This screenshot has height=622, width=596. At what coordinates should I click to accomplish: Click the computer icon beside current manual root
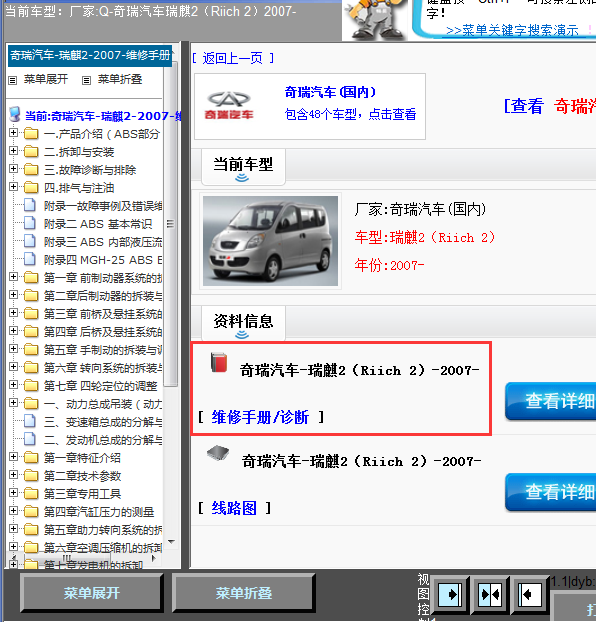[x=15, y=114]
